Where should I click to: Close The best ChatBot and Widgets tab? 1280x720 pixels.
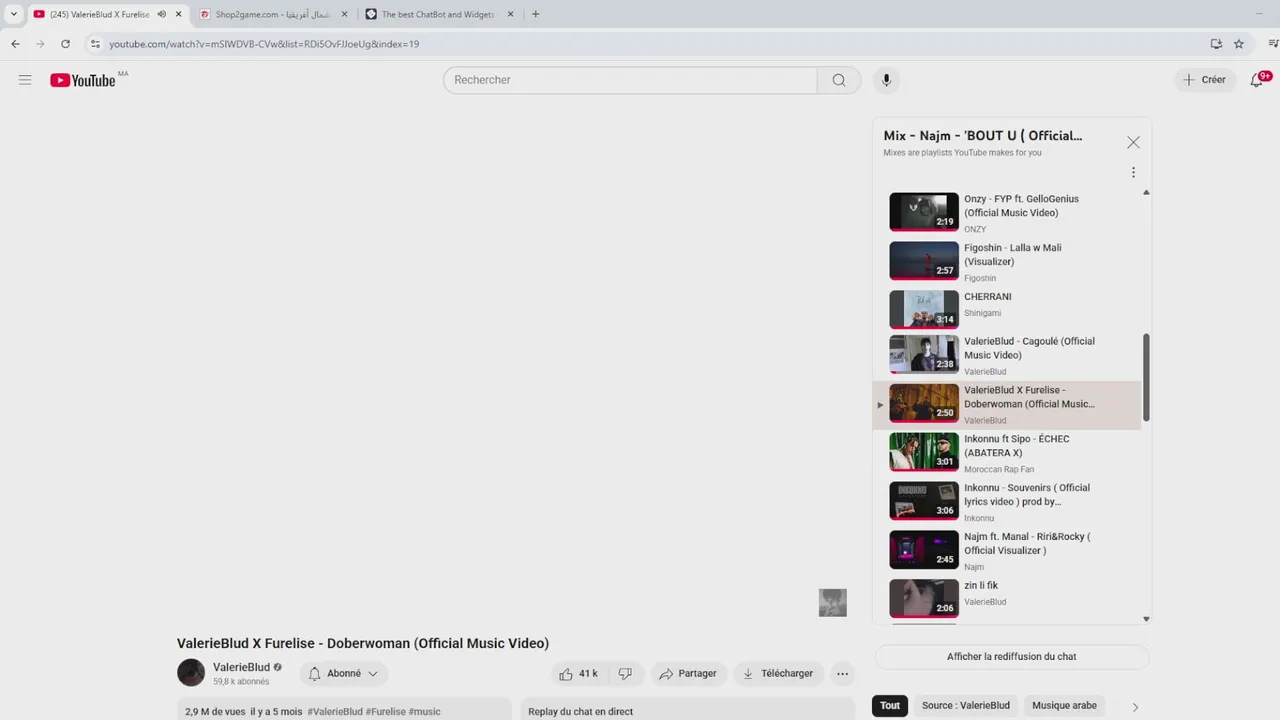510,15
